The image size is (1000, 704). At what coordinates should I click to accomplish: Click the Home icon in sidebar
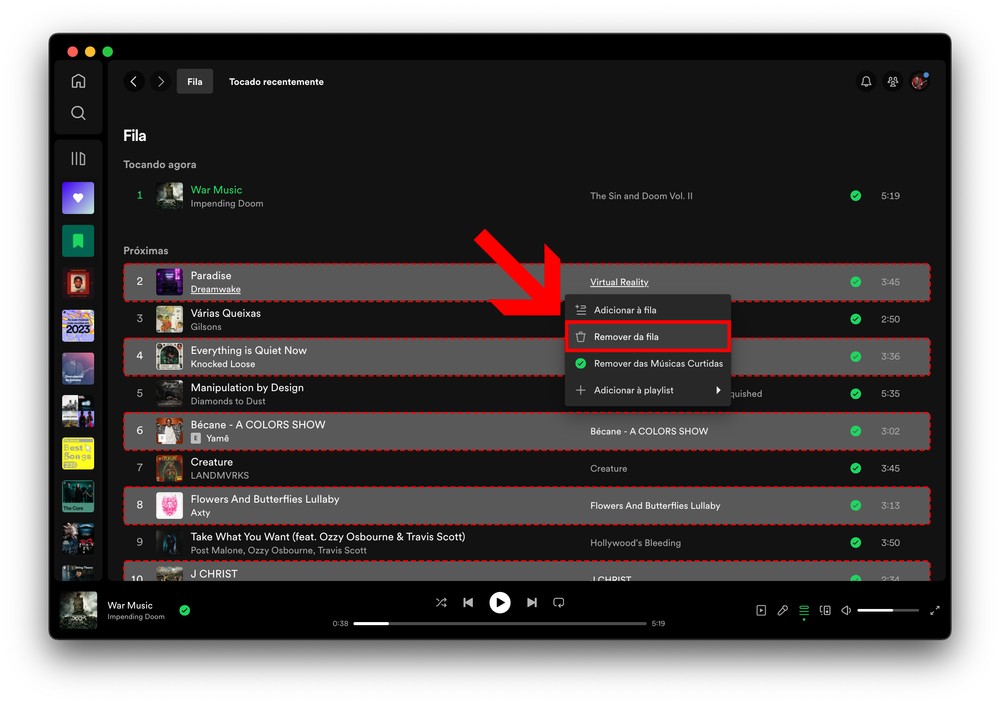pyautogui.click(x=78, y=82)
